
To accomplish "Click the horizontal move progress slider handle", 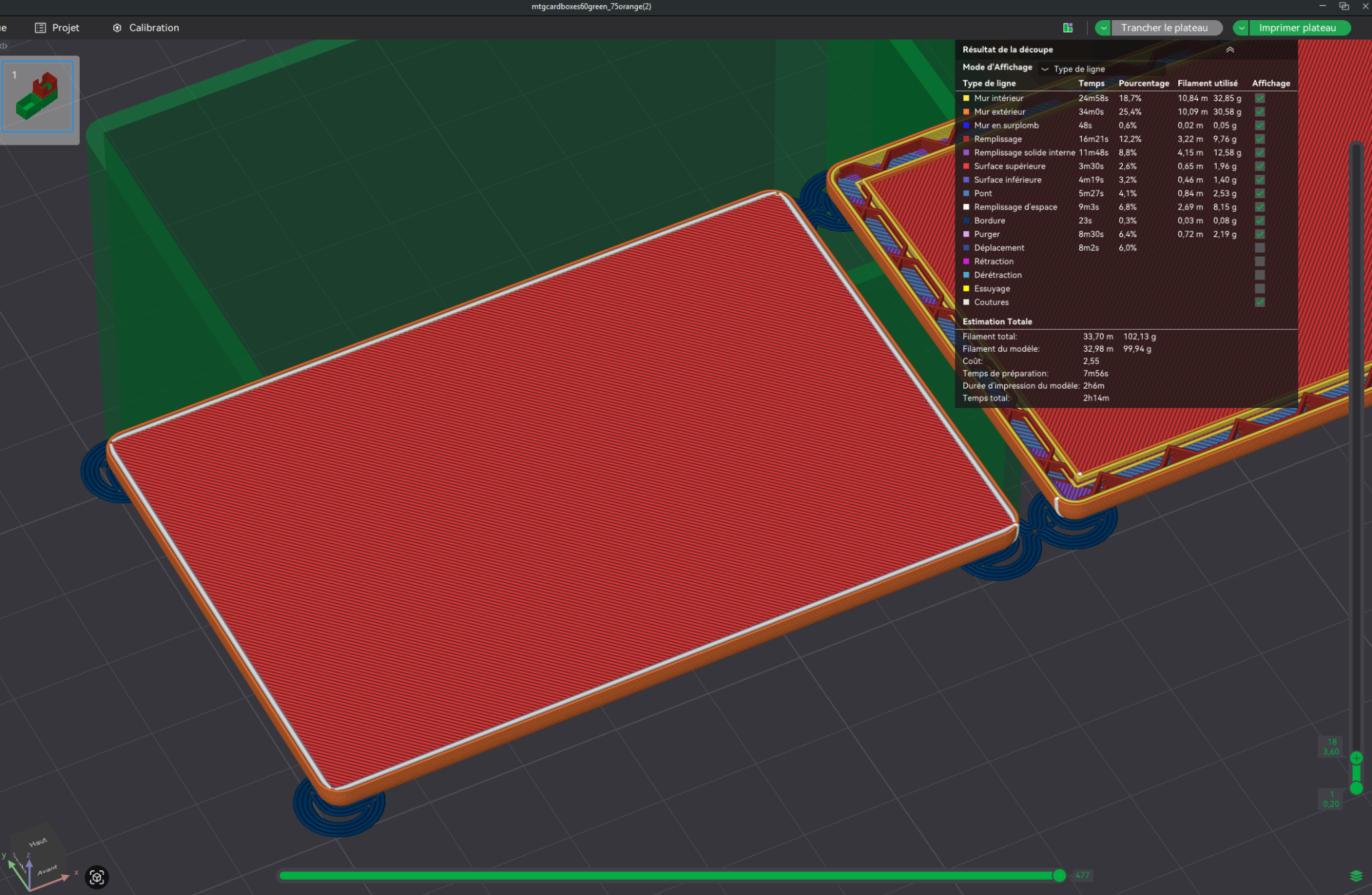I will [1059, 876].
